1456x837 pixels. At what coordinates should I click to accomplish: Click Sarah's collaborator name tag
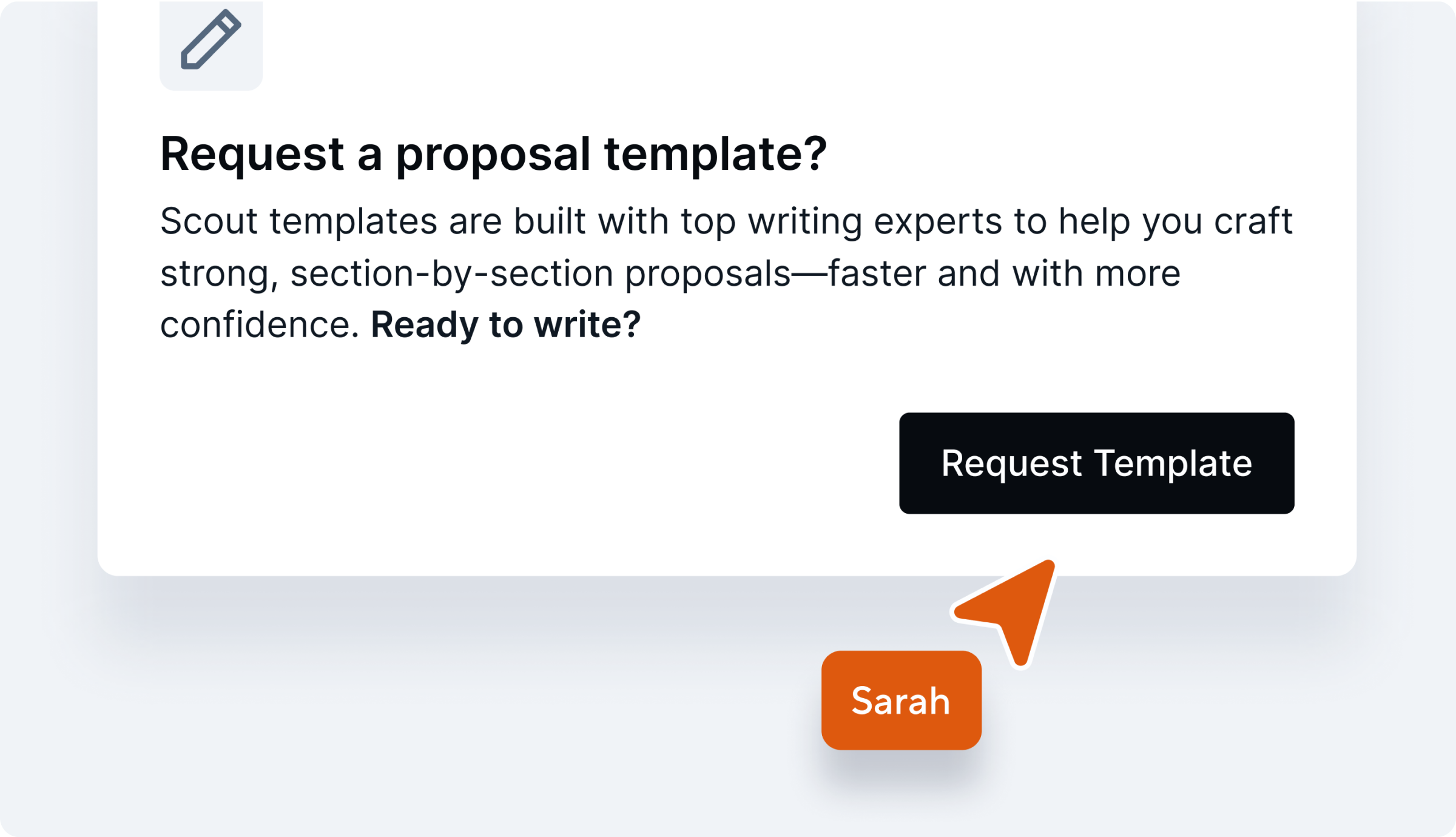click(x=900, y=701)
